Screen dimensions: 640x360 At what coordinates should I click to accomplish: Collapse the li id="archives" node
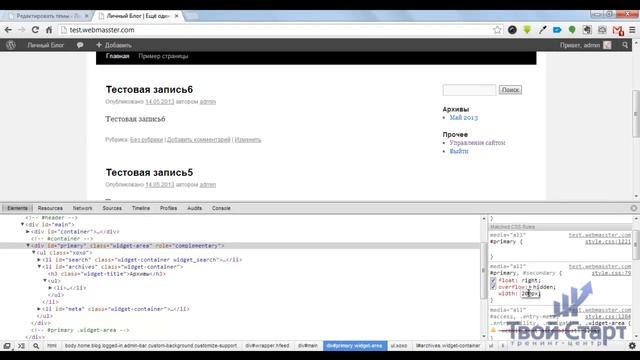(x=39, y=267)
